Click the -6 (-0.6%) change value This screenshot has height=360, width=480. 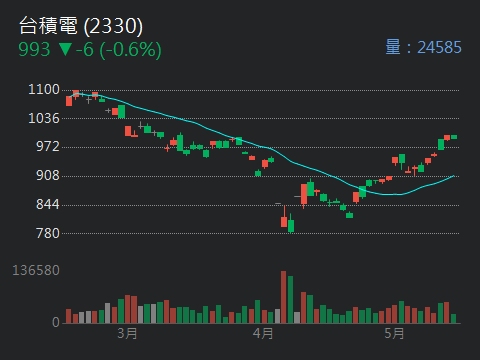[119, 50]
